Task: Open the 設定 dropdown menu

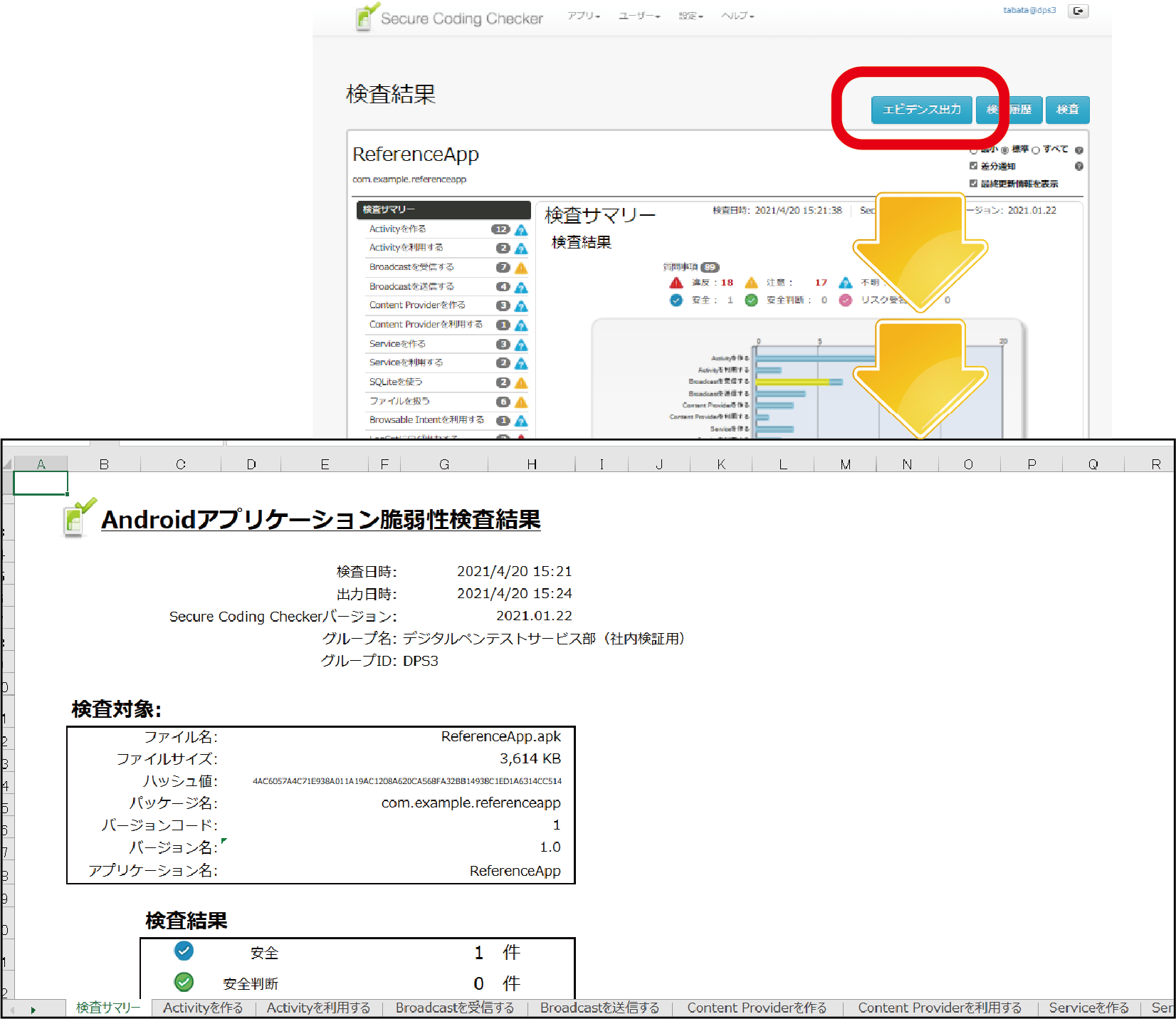Action: click(691, 16)
